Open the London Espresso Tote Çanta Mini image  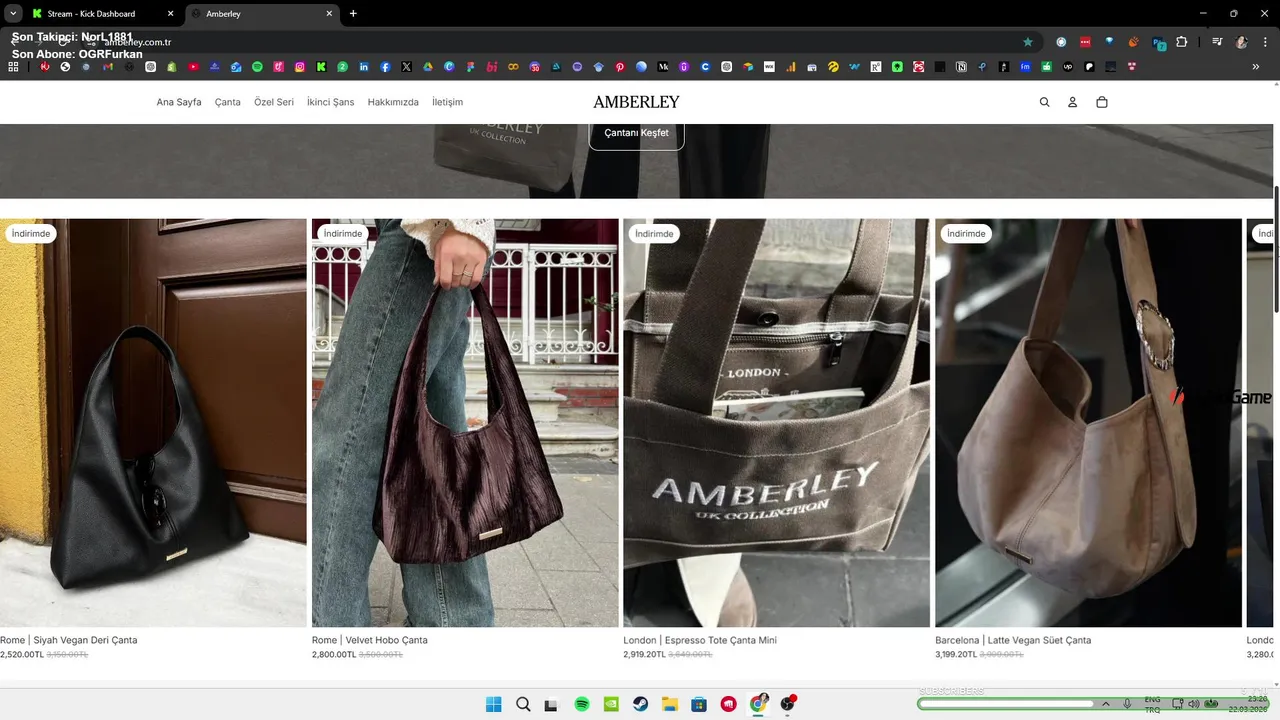pos(777,423)
